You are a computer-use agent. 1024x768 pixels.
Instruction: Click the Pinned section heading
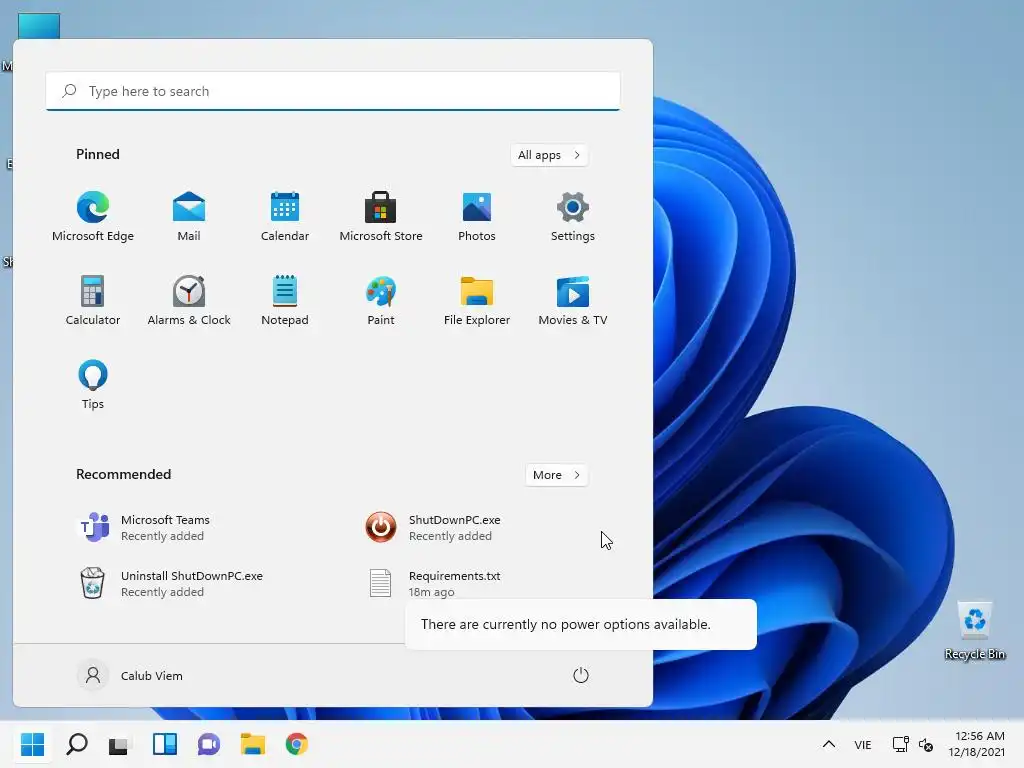[98, 154]
